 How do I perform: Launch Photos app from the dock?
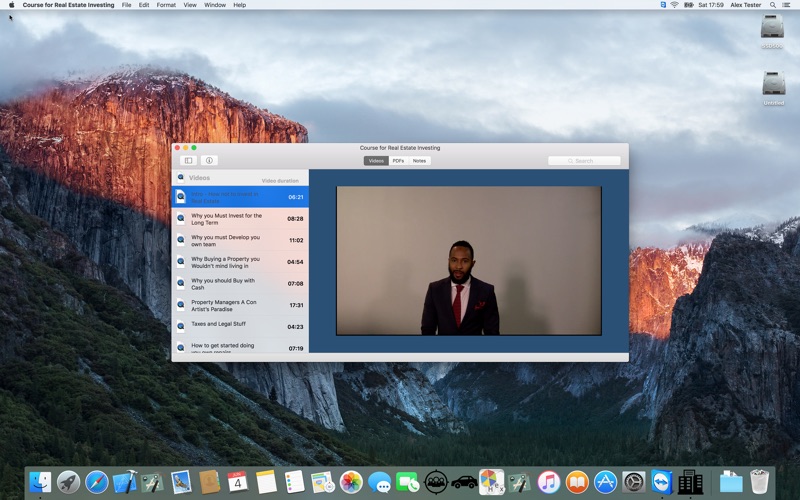[351, 482]
